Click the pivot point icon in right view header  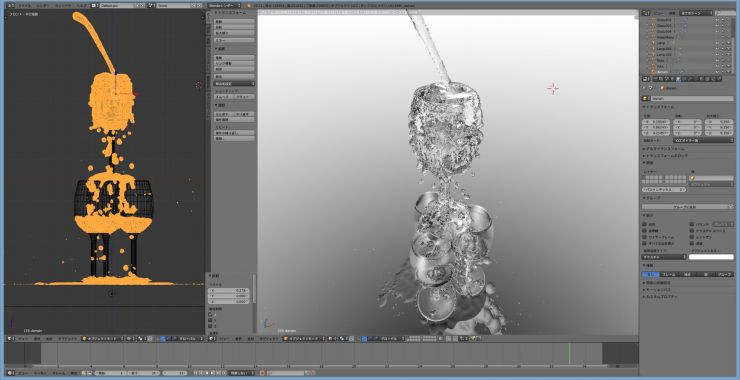342,338
